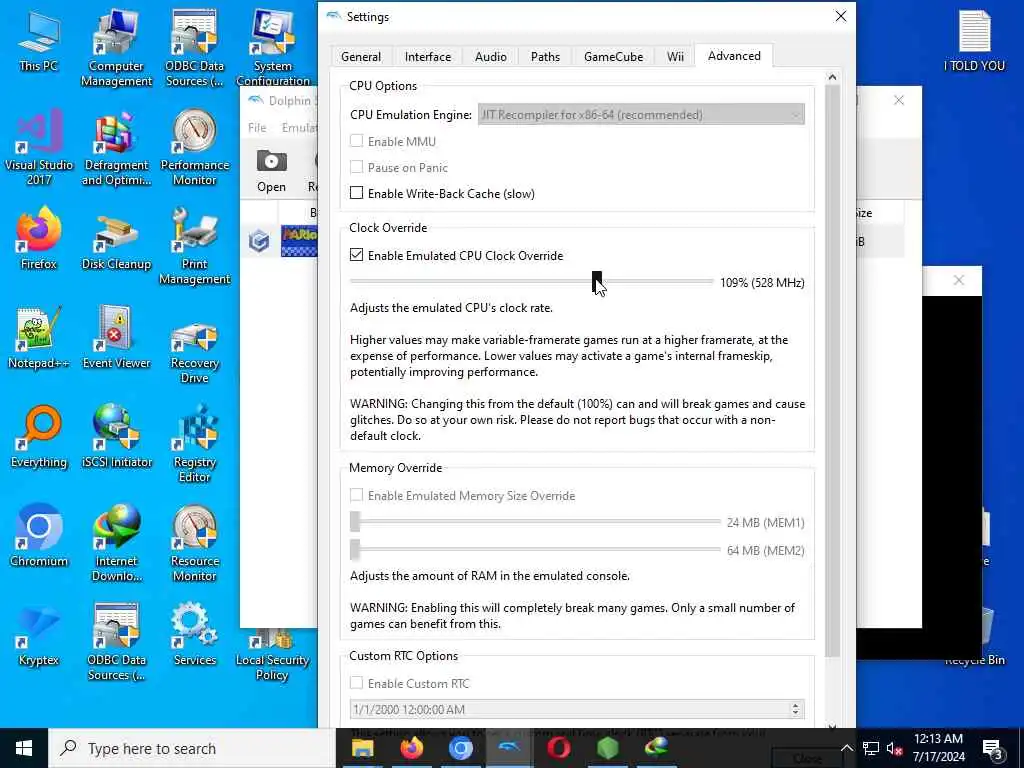The width and height of the screenshot is (1024, 768).
Task: Open Local Security Policy desktop shortcut
Action: tap(273, 656)
